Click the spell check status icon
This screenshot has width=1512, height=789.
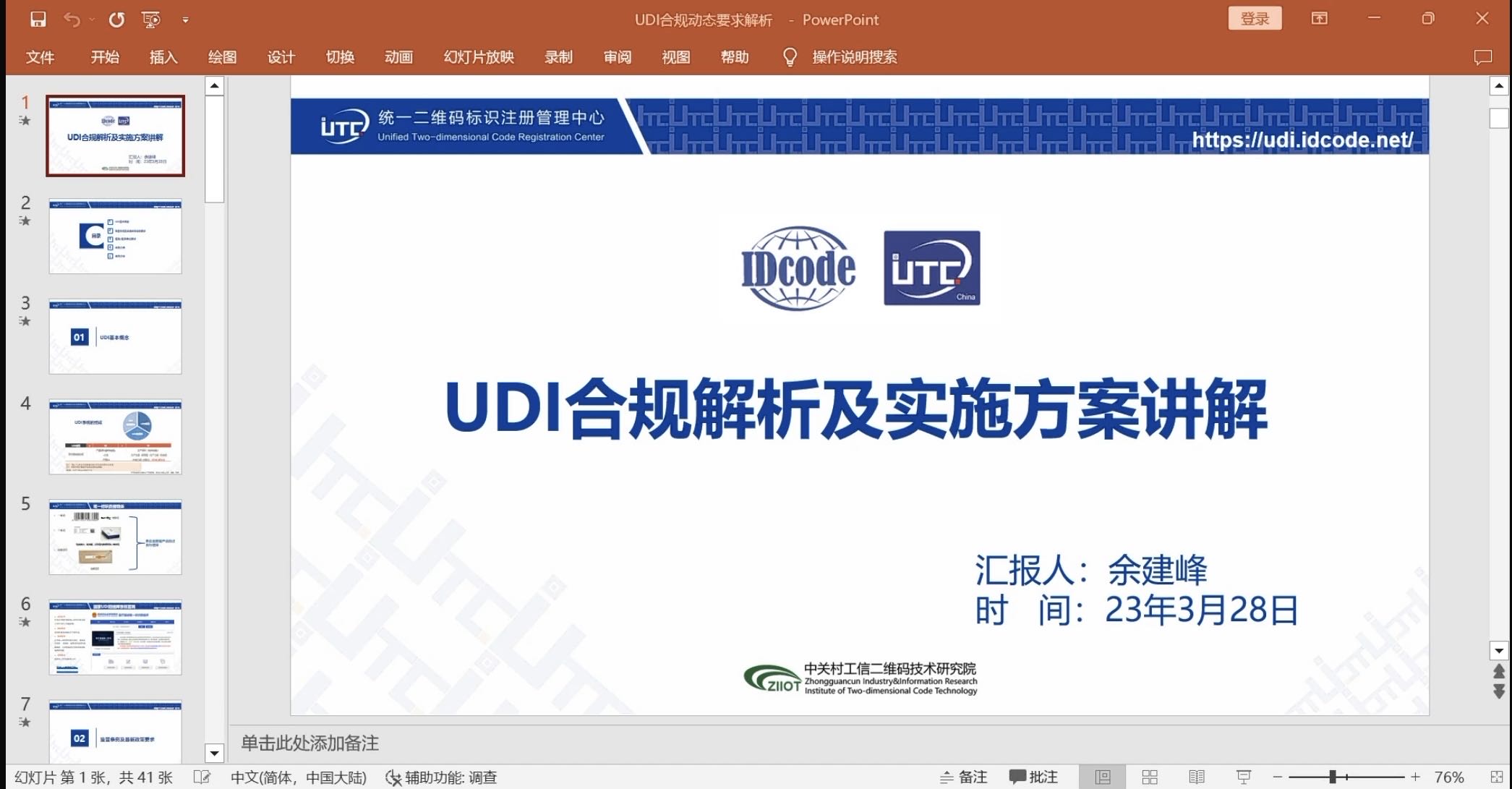coord(202,777)
